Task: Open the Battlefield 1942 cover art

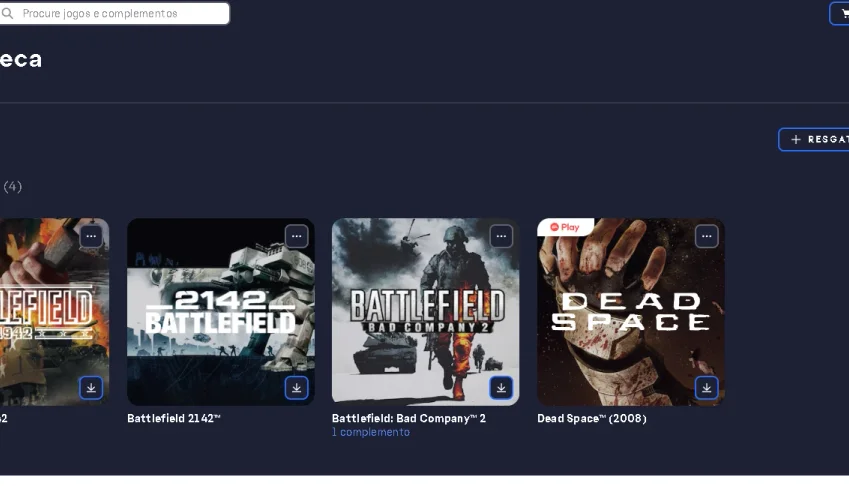Action: (x=54, y=312)
